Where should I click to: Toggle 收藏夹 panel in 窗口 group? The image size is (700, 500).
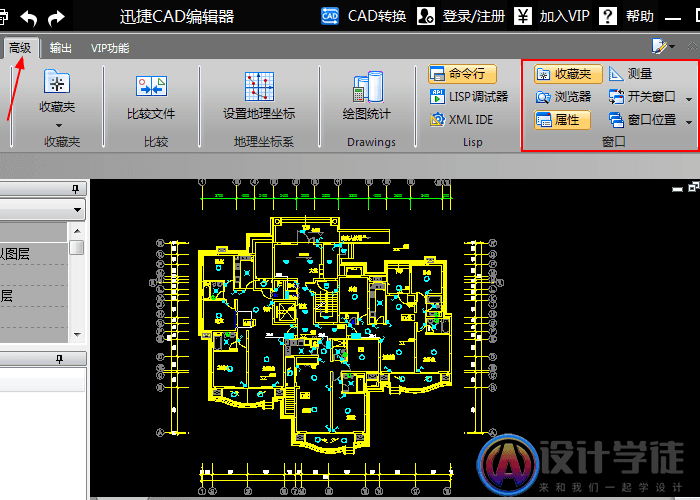[568, 74]
